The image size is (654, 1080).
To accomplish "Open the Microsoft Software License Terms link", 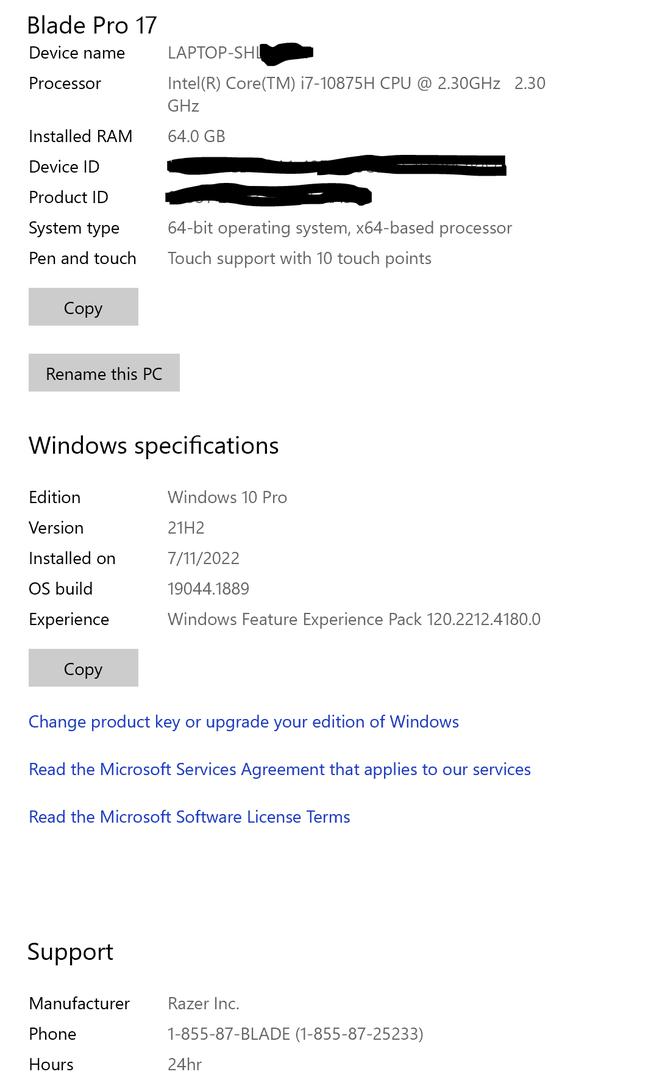I will 189,817.
